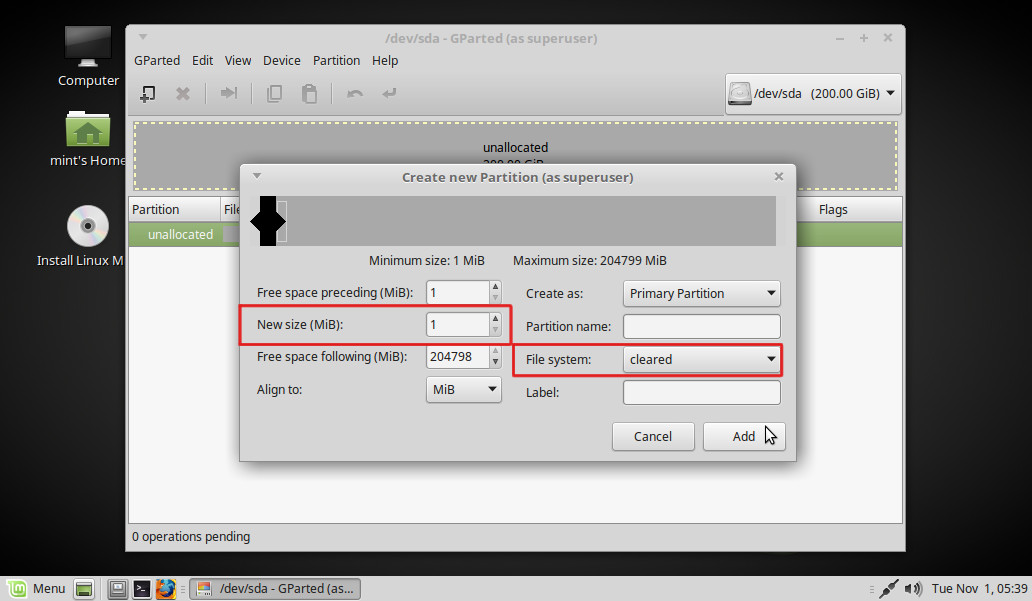
Task: Expand the Create as Primary Partition dropdown
Action: click(x=702, y=293)
